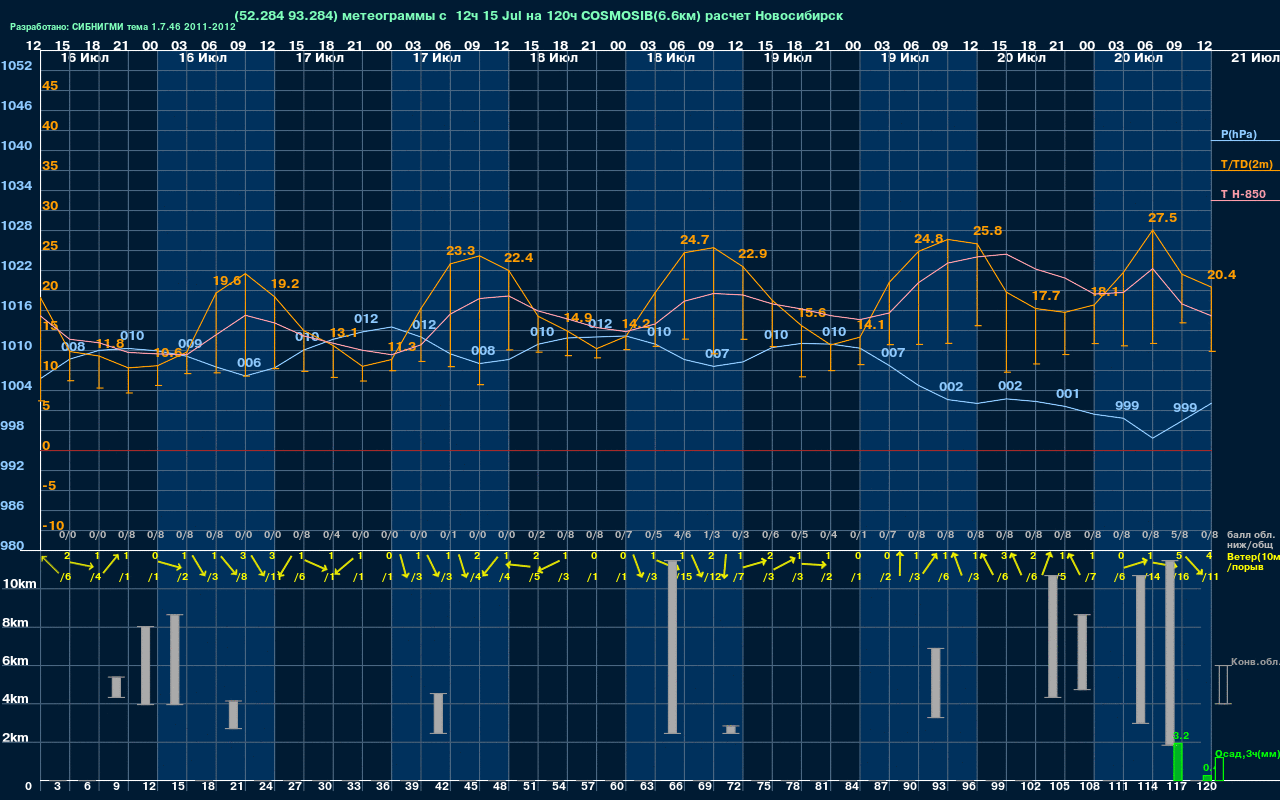Click the convective cloud bar above hour 93
Screen dimensions: 1280x800
pos(936,683)
